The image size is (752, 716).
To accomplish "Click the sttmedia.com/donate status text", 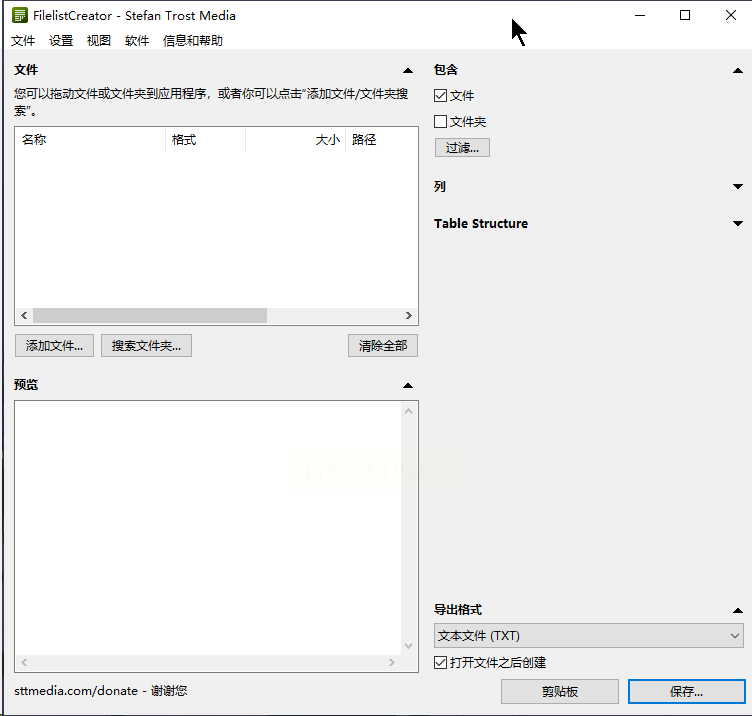I will point(101,691).
